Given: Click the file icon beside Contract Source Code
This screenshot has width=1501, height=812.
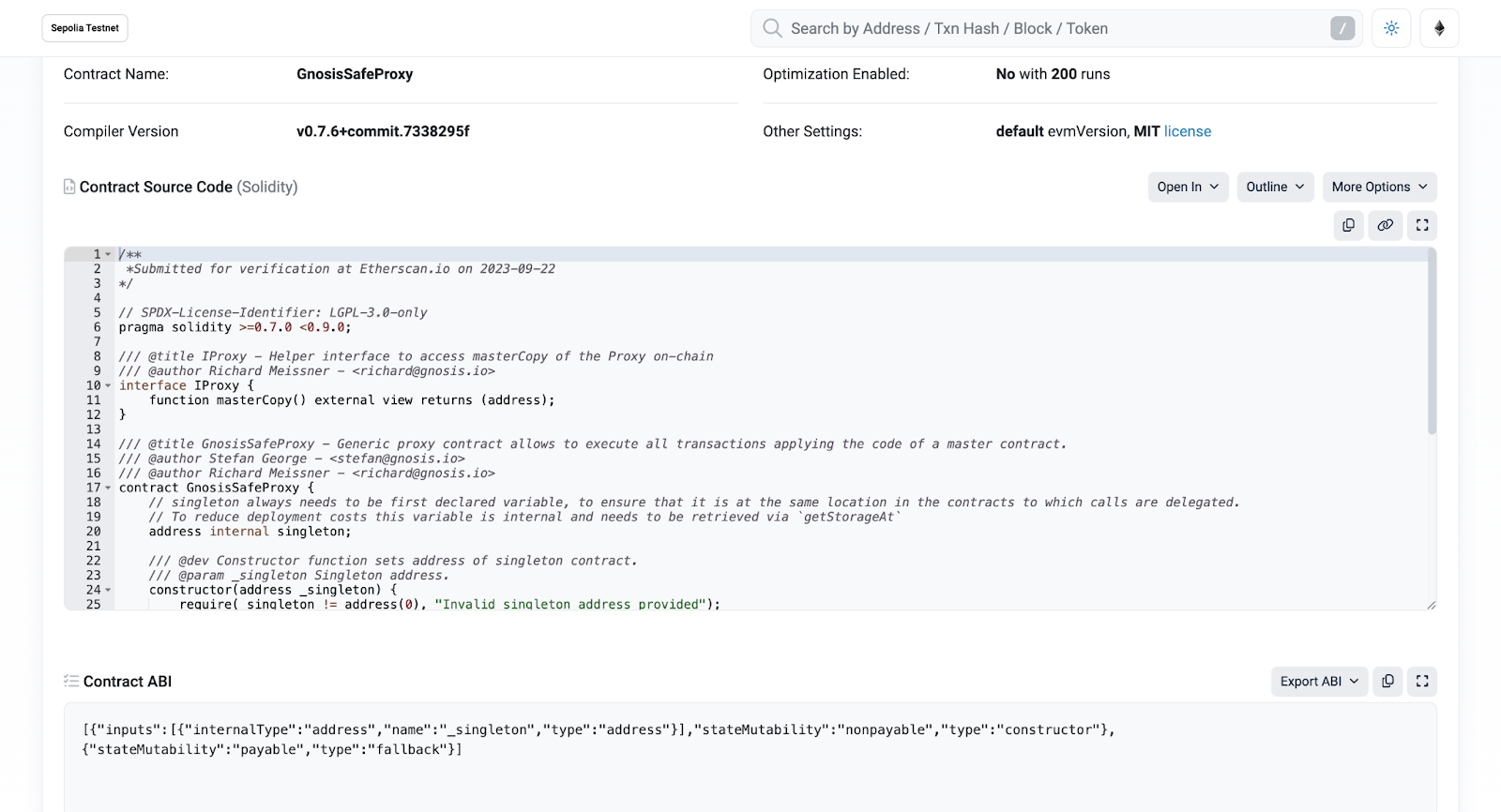Looking at the screenshot, I should pyautogui.click(x=69, y=187).
